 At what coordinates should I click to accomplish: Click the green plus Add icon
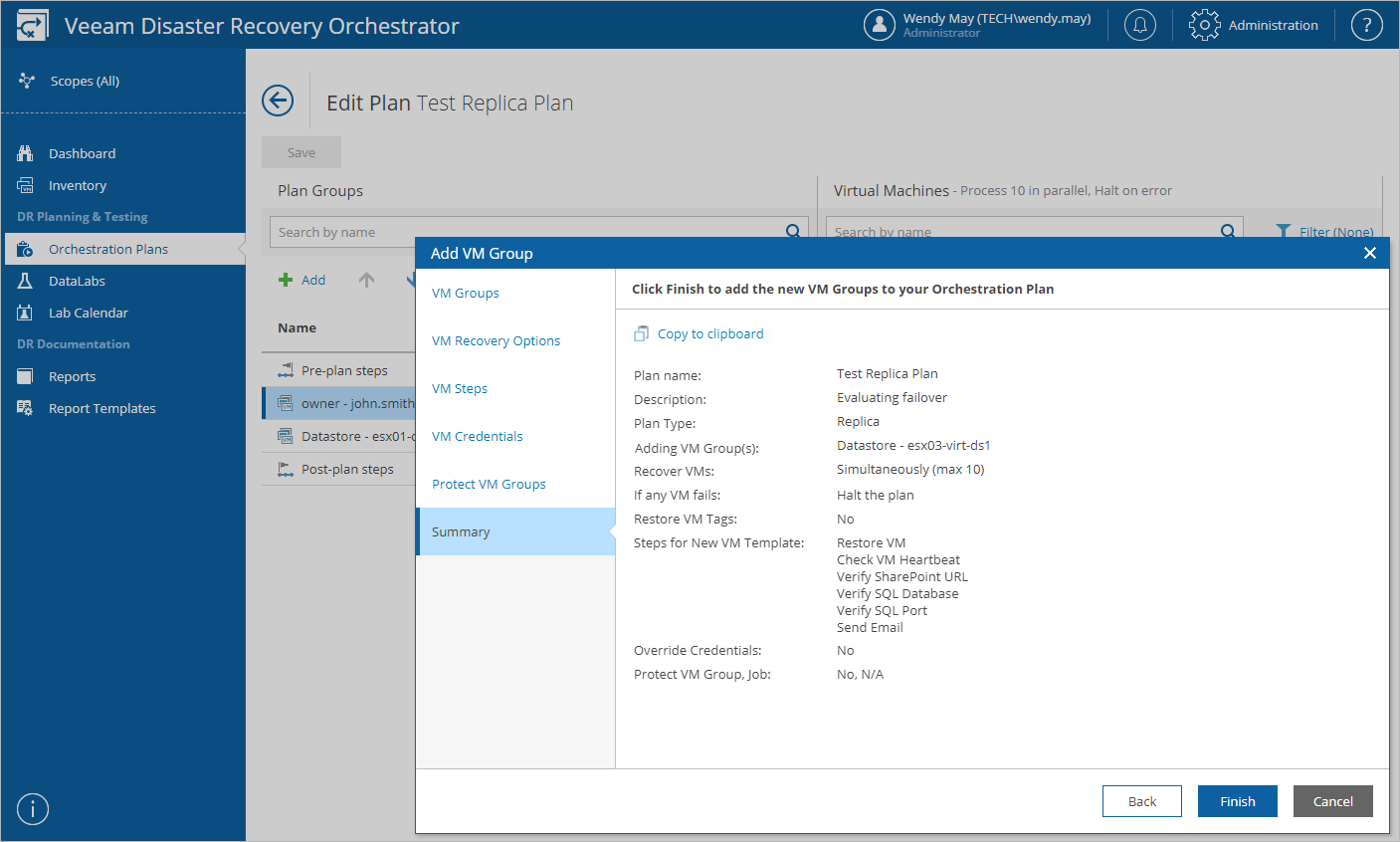286,280
